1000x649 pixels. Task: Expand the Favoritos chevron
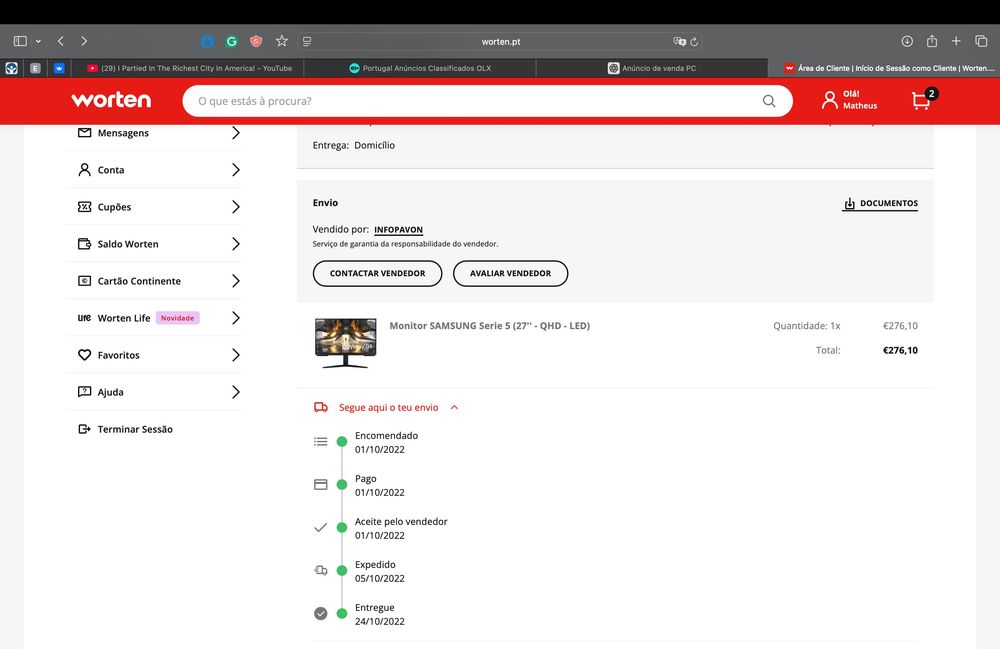(235, 354)
